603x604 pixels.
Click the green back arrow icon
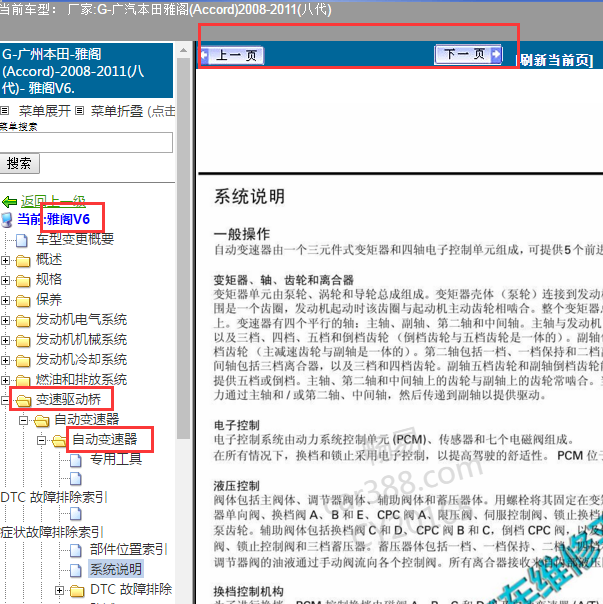tap(9, 201)
